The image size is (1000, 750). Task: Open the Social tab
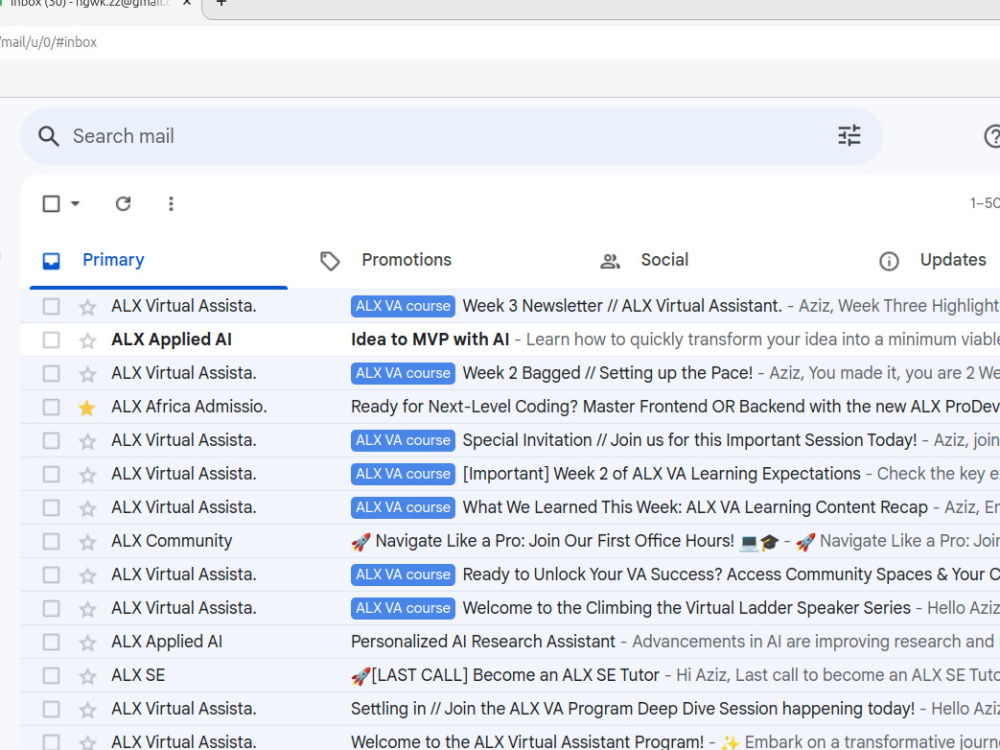(665, 260)
